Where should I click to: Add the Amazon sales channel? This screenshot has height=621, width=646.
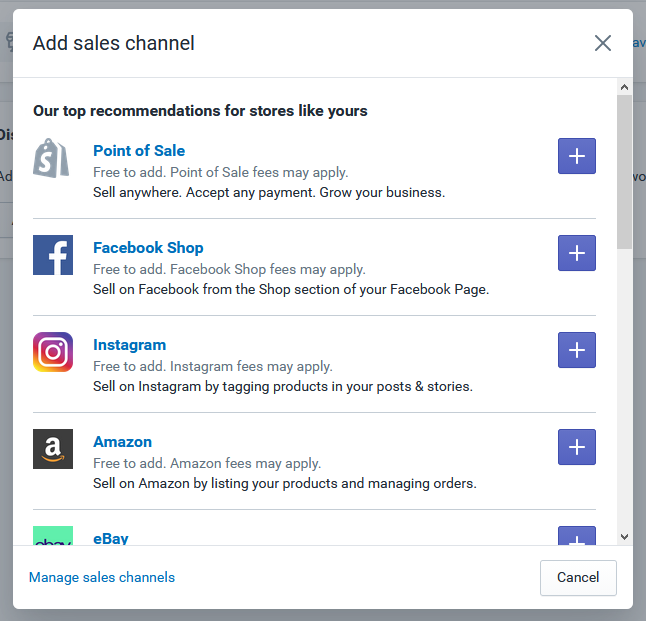tap(576, 447)
